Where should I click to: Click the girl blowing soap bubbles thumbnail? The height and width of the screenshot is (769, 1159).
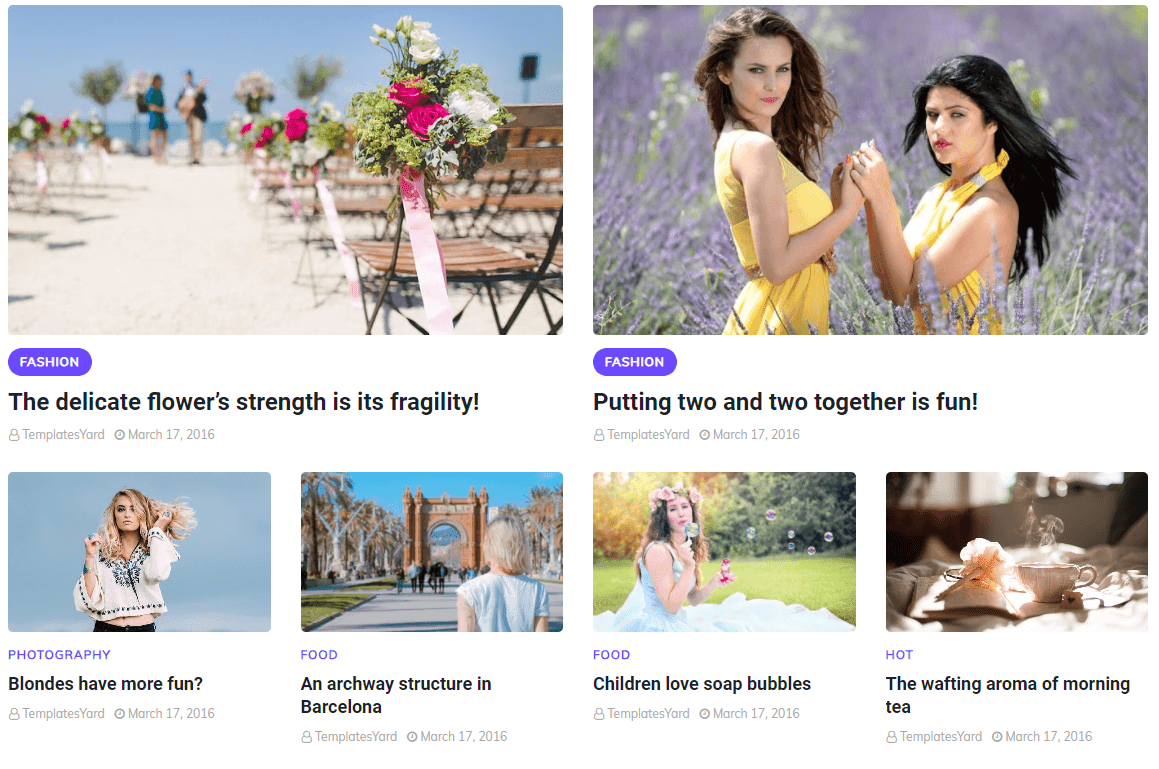pyautogui.click(x=724, y=552)
